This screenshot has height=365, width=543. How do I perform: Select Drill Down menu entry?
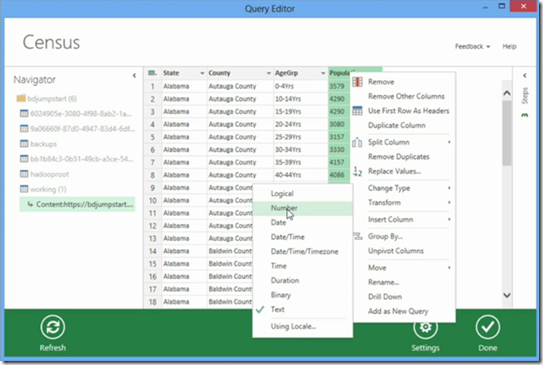click(385, 297)
